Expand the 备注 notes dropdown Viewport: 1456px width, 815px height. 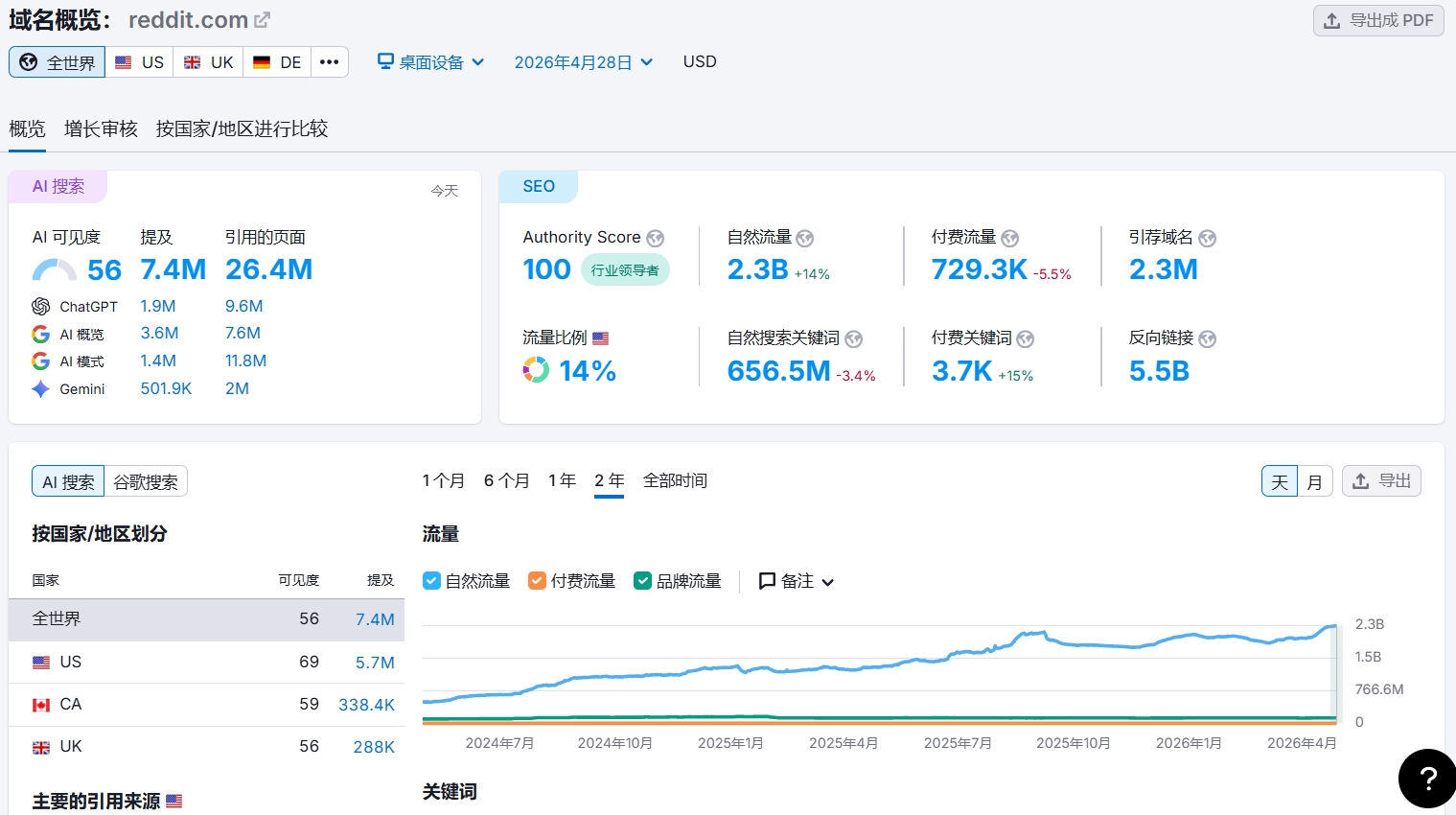[x=797, y=581]
